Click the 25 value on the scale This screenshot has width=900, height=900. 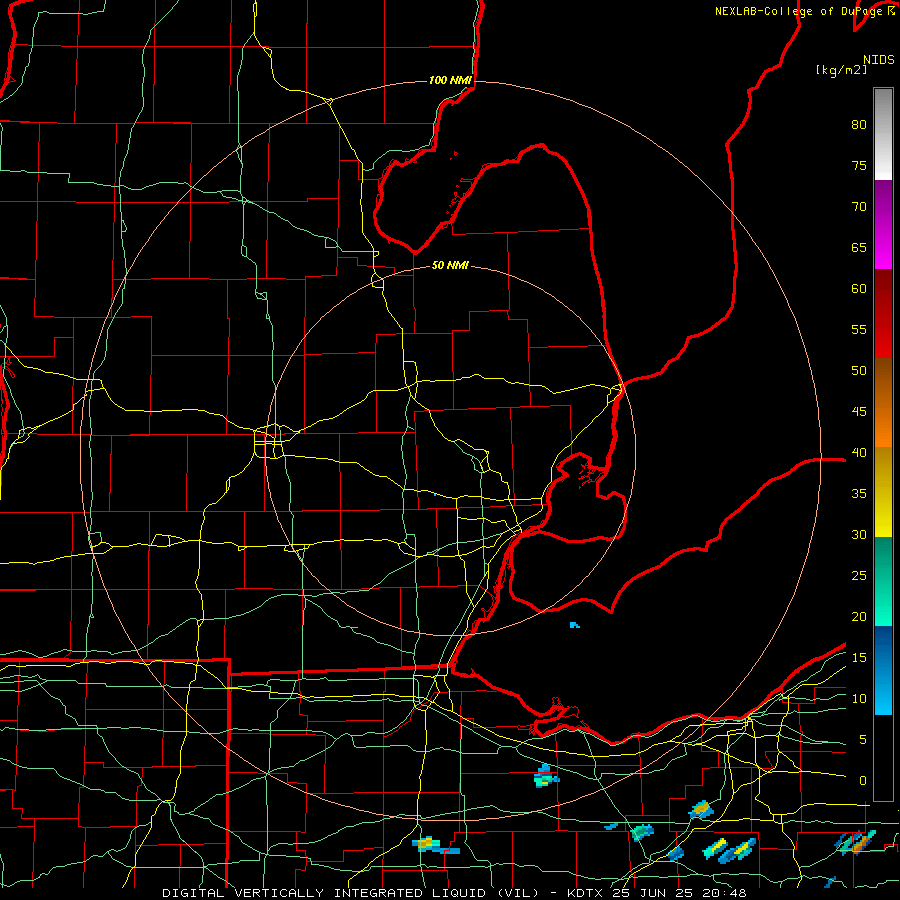pos(859,576)
